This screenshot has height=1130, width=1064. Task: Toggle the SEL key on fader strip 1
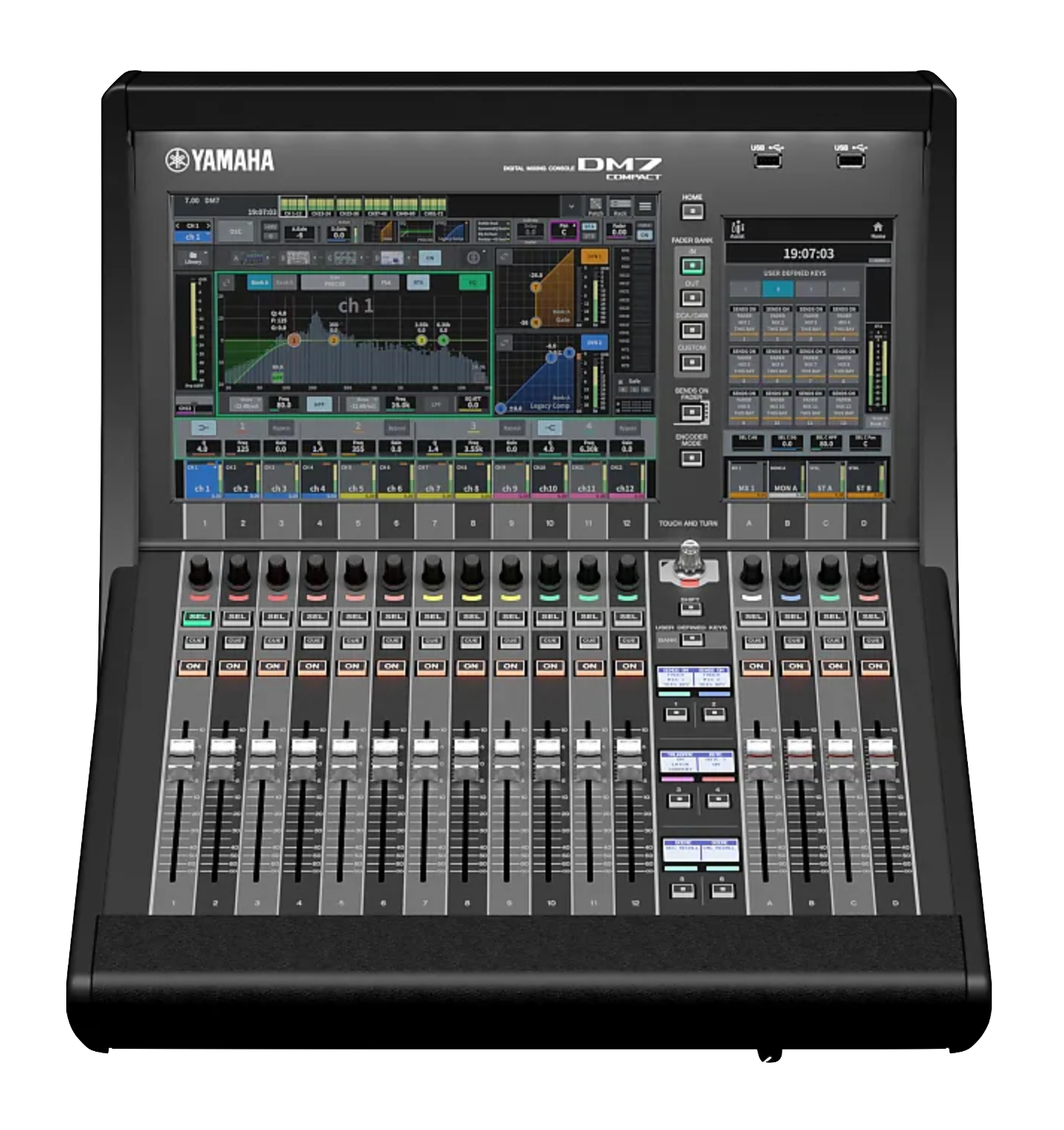[197, 617]
